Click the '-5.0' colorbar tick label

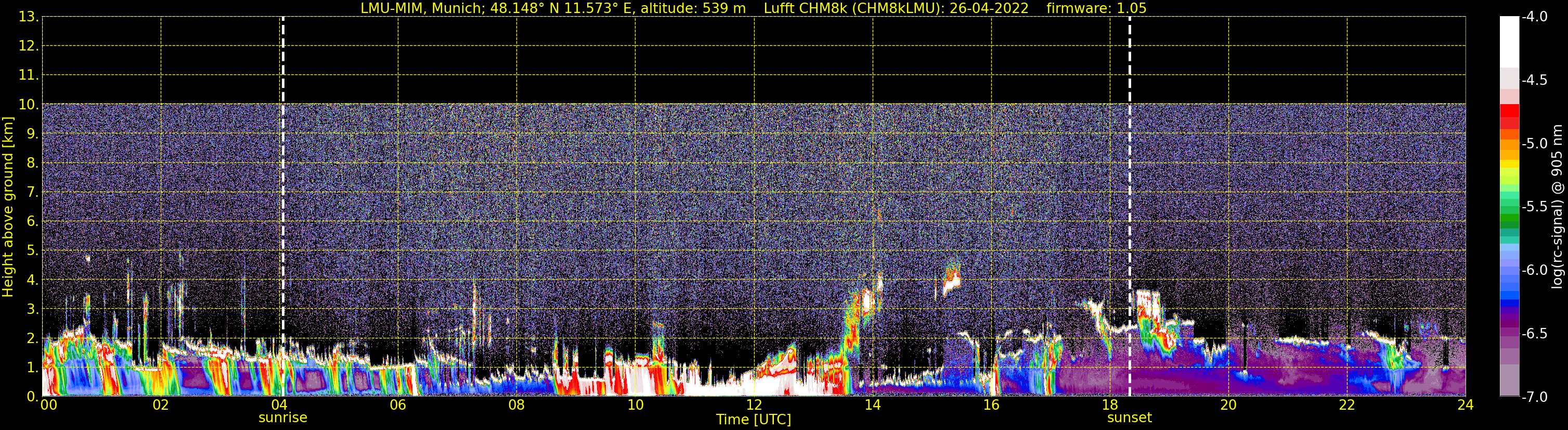click(x=1535, y=144)
